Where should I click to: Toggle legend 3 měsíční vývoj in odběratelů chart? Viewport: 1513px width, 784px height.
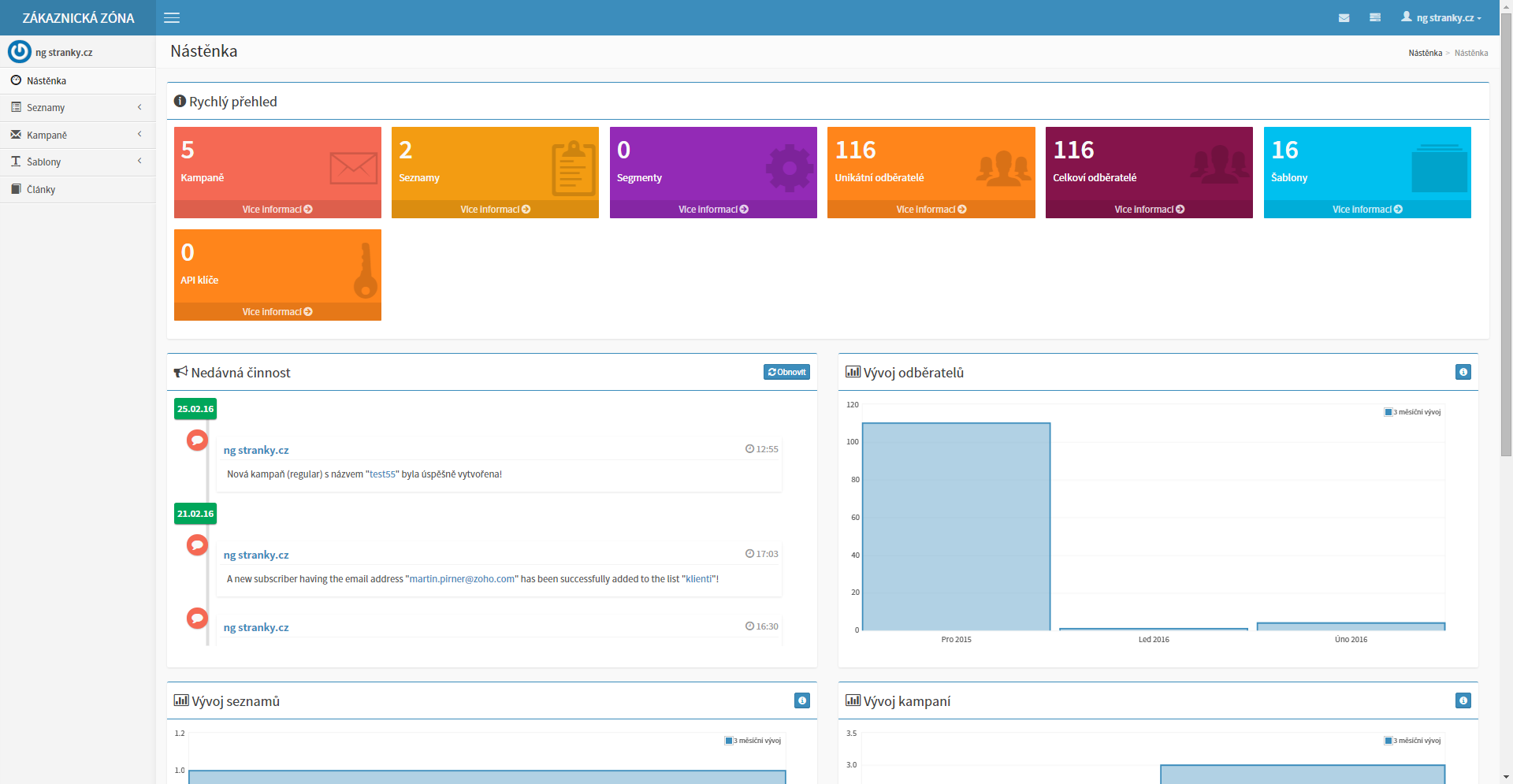[x=1413, y=412]
